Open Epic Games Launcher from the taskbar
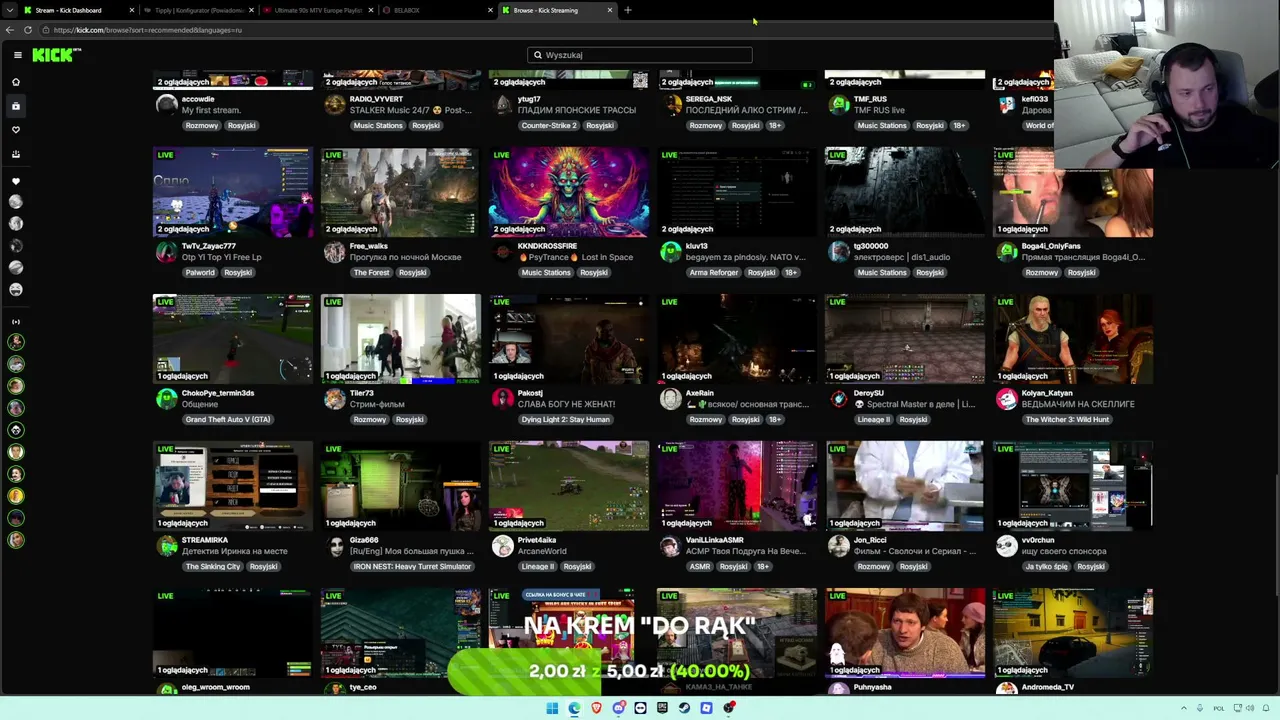The image size is (1280, 720). pos(663,708)
